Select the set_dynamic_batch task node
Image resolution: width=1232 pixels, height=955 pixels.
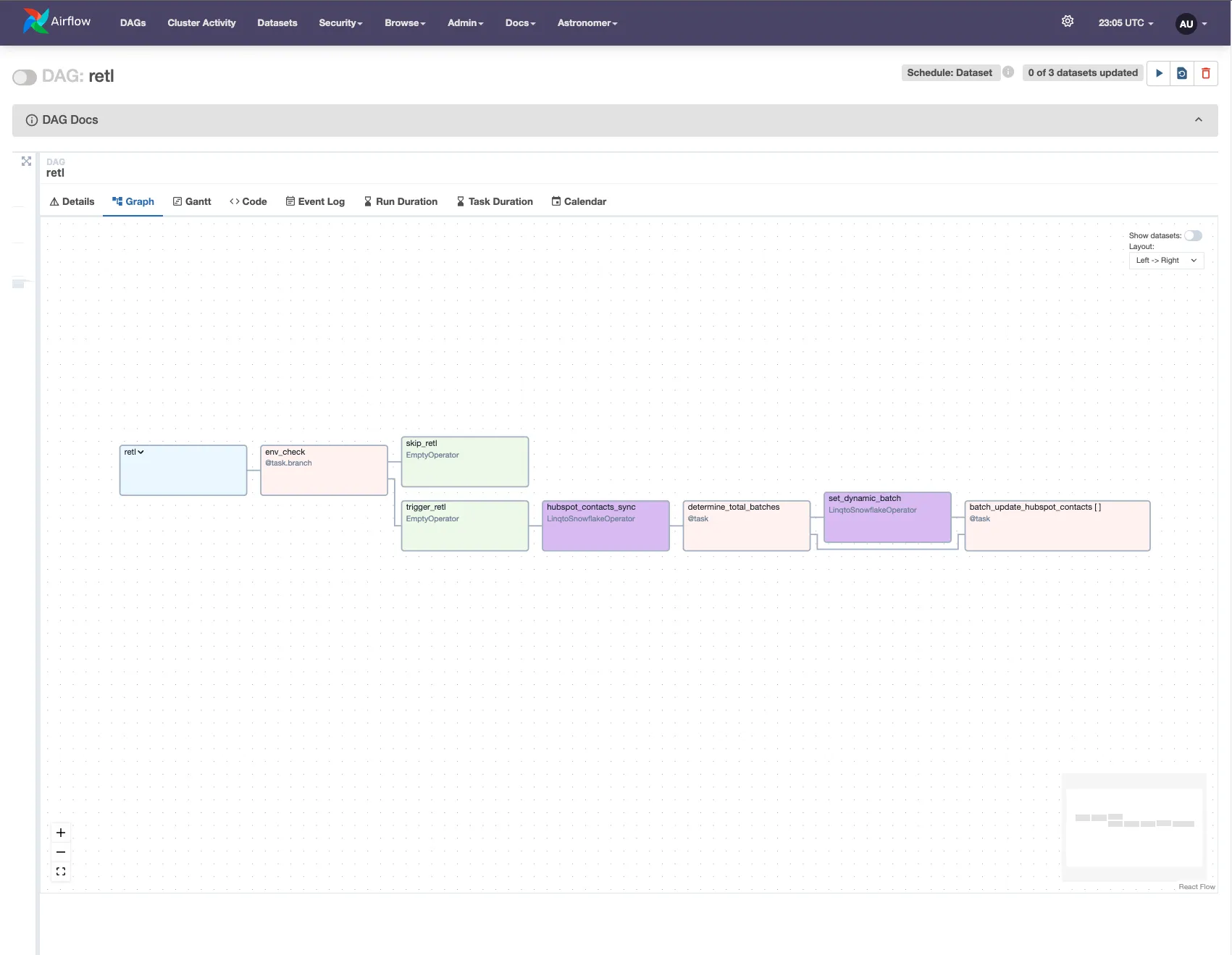tap(887, 517)
